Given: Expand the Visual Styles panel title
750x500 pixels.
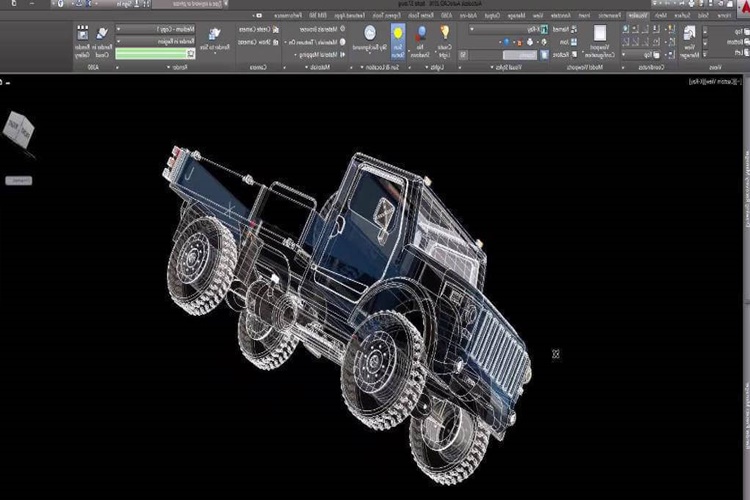Looking at the screenshot, I should click(x=507, y=67).
